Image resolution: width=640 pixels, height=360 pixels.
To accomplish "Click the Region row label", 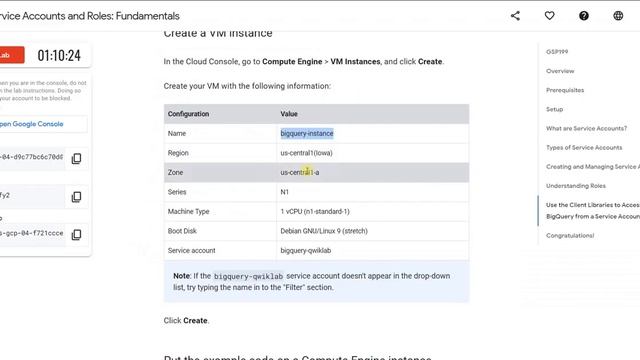I will click(178, 153).
